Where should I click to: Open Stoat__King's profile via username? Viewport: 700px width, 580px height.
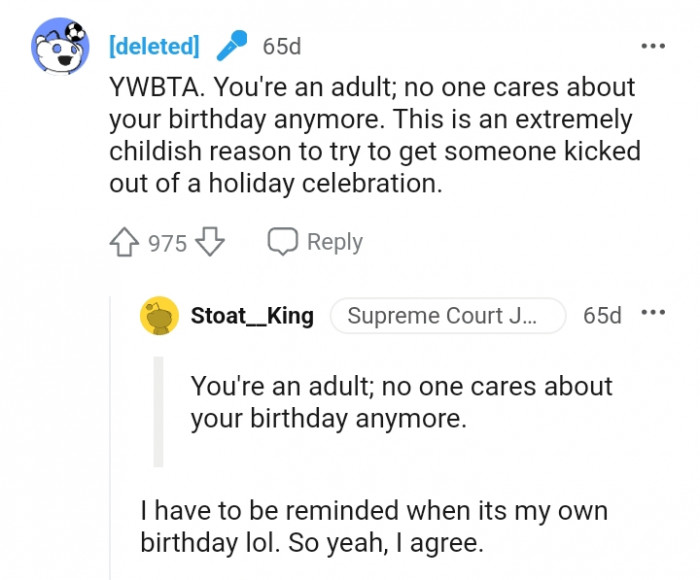pyautogui.click(x=252, y=316)
